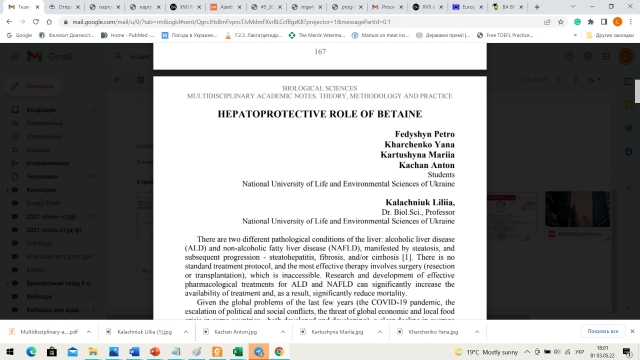Open the Chrome profile avatar
640x360 pixels.
pos(618,22)
